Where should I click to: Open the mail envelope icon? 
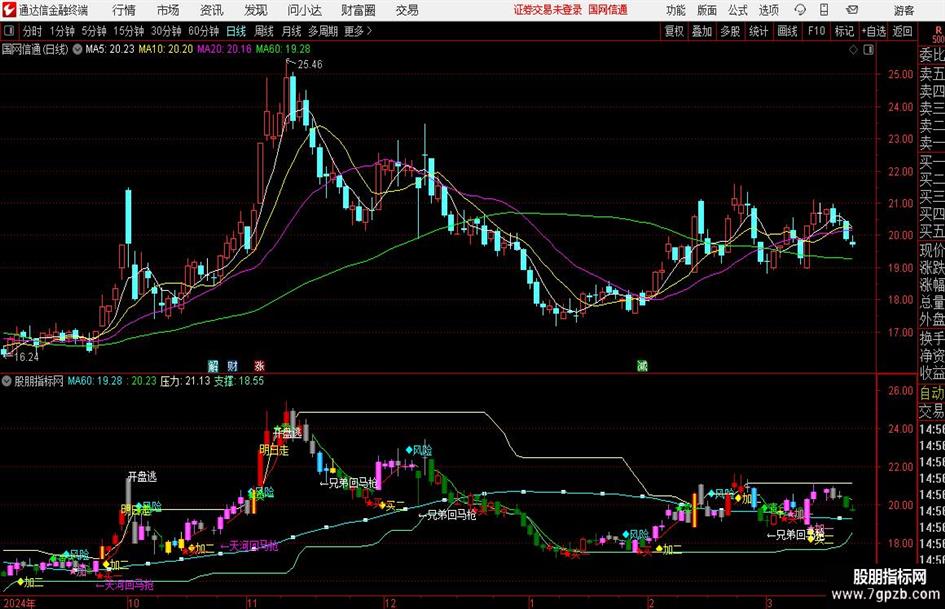852,10
